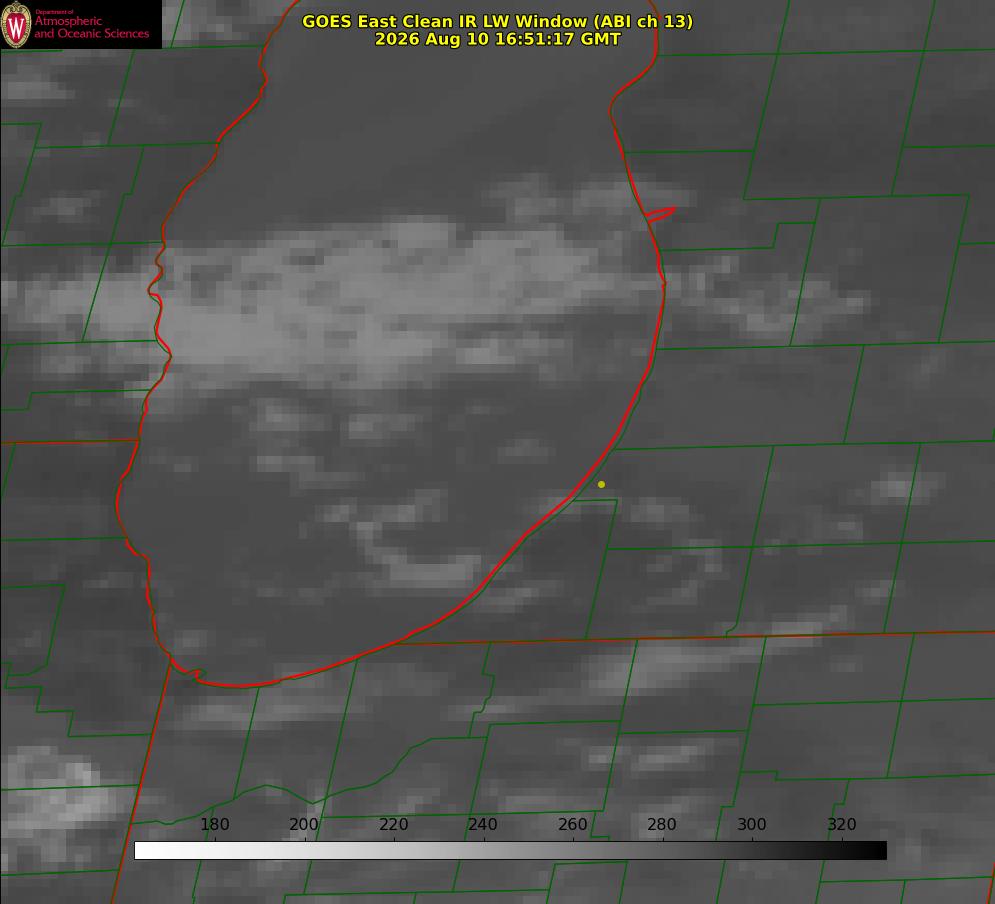Click the yellow location marker dot
Viewport: 995px width, 904px height.
click(x=601, y=484)
